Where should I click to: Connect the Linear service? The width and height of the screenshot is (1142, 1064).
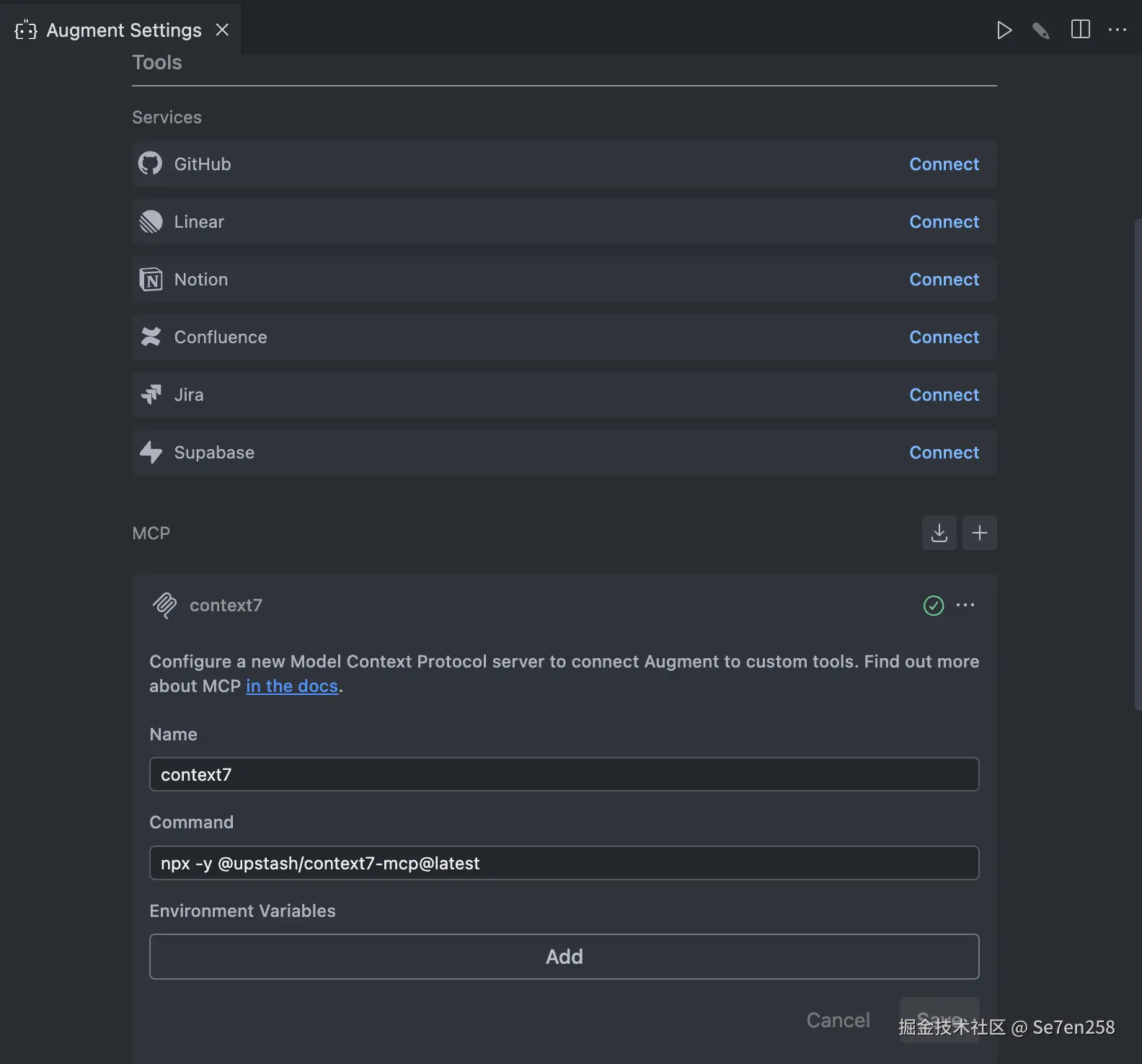tap(944, 222)
